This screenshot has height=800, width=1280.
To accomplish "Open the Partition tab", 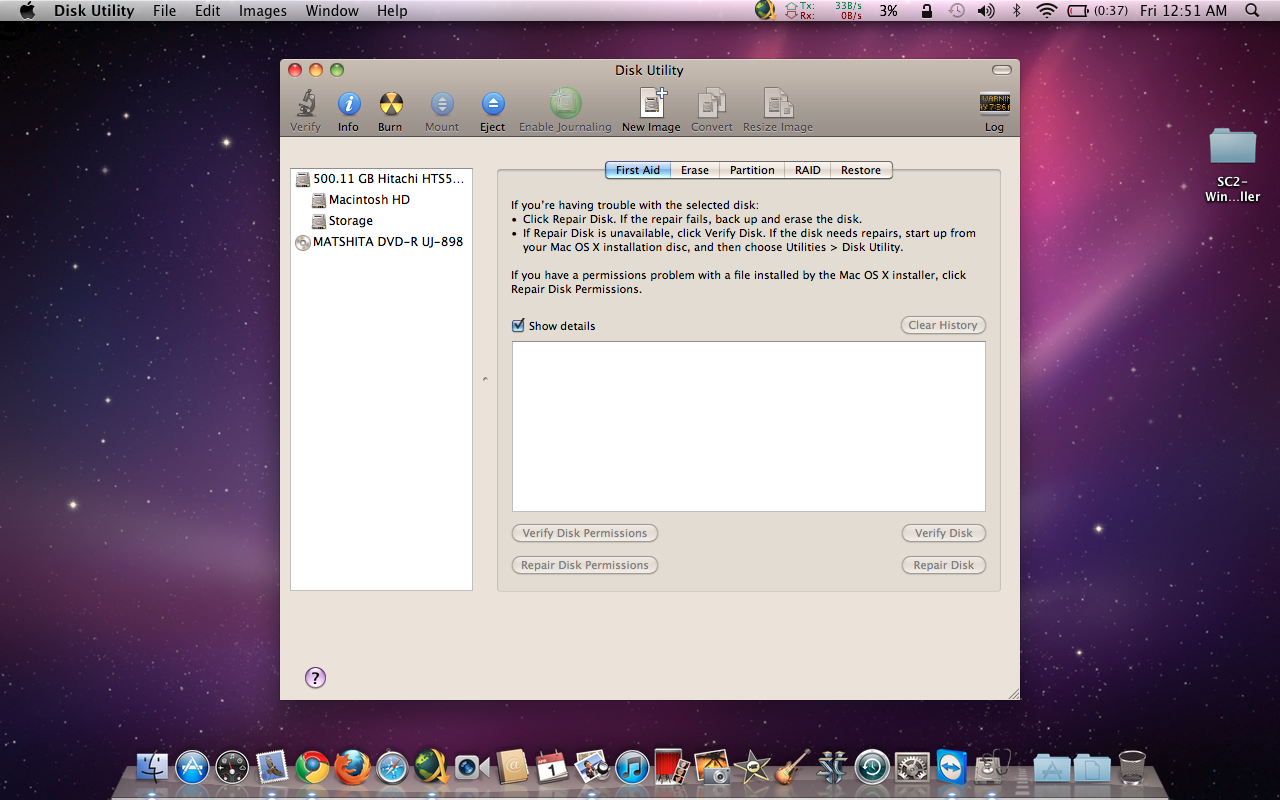I will 752,170.
